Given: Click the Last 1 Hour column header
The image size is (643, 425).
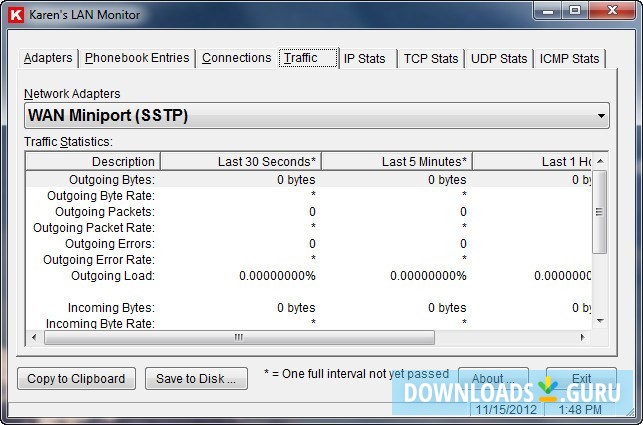Looking at the screenshot, I should pos(532,162).
